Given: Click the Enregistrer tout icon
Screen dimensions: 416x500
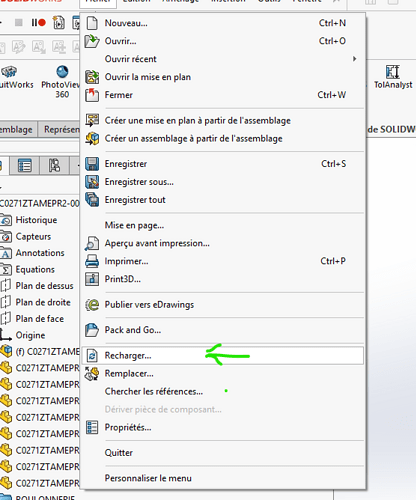Looking at the screenshot, I should (92, 200).
